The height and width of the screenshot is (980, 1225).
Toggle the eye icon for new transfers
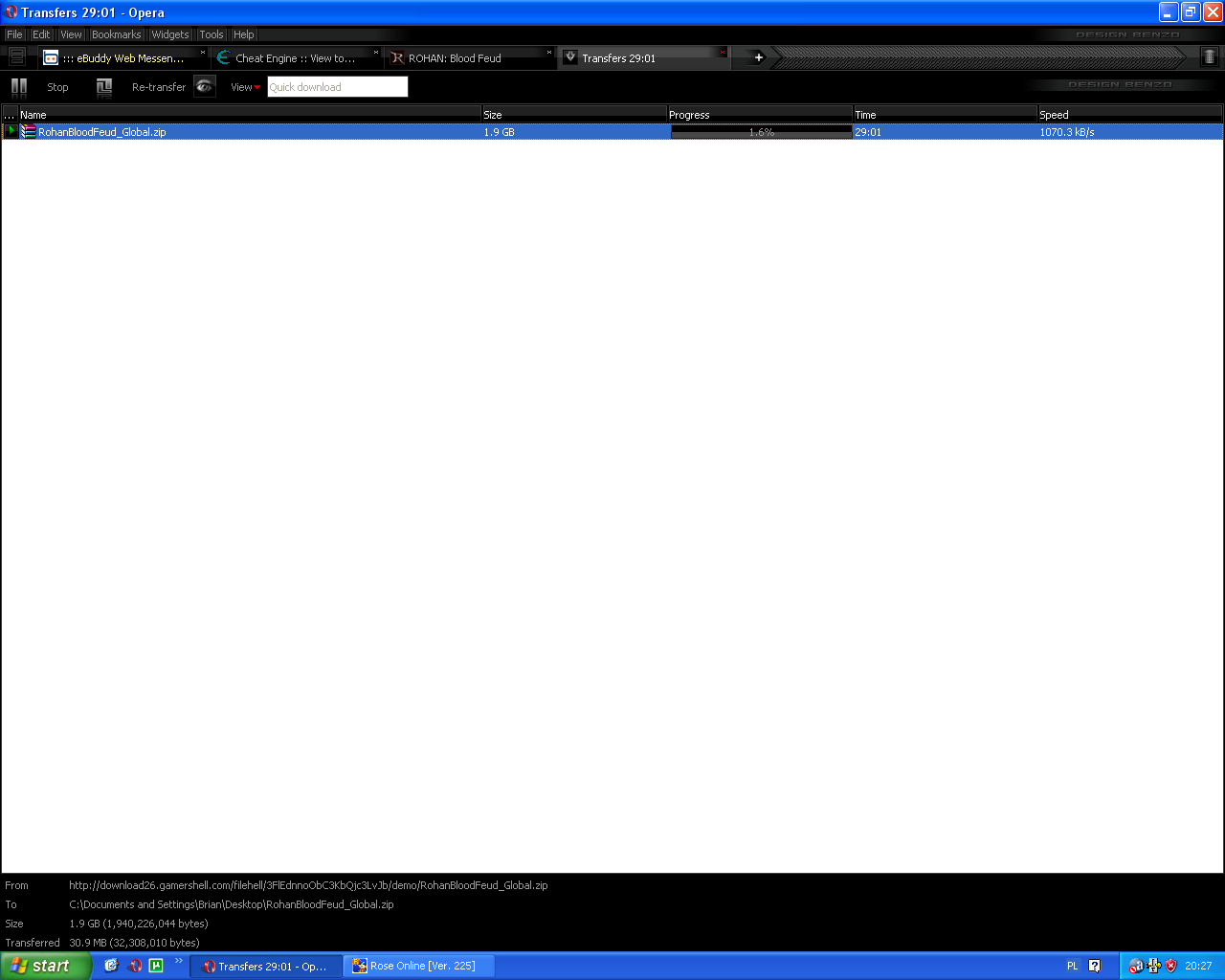(205, 86)
